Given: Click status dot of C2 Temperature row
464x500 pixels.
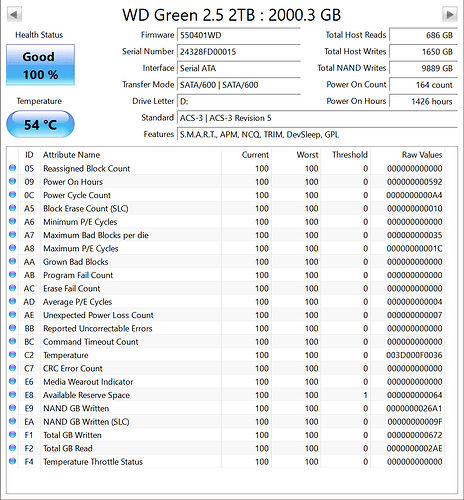Looking at the screenshot, I should pos(13,355).
